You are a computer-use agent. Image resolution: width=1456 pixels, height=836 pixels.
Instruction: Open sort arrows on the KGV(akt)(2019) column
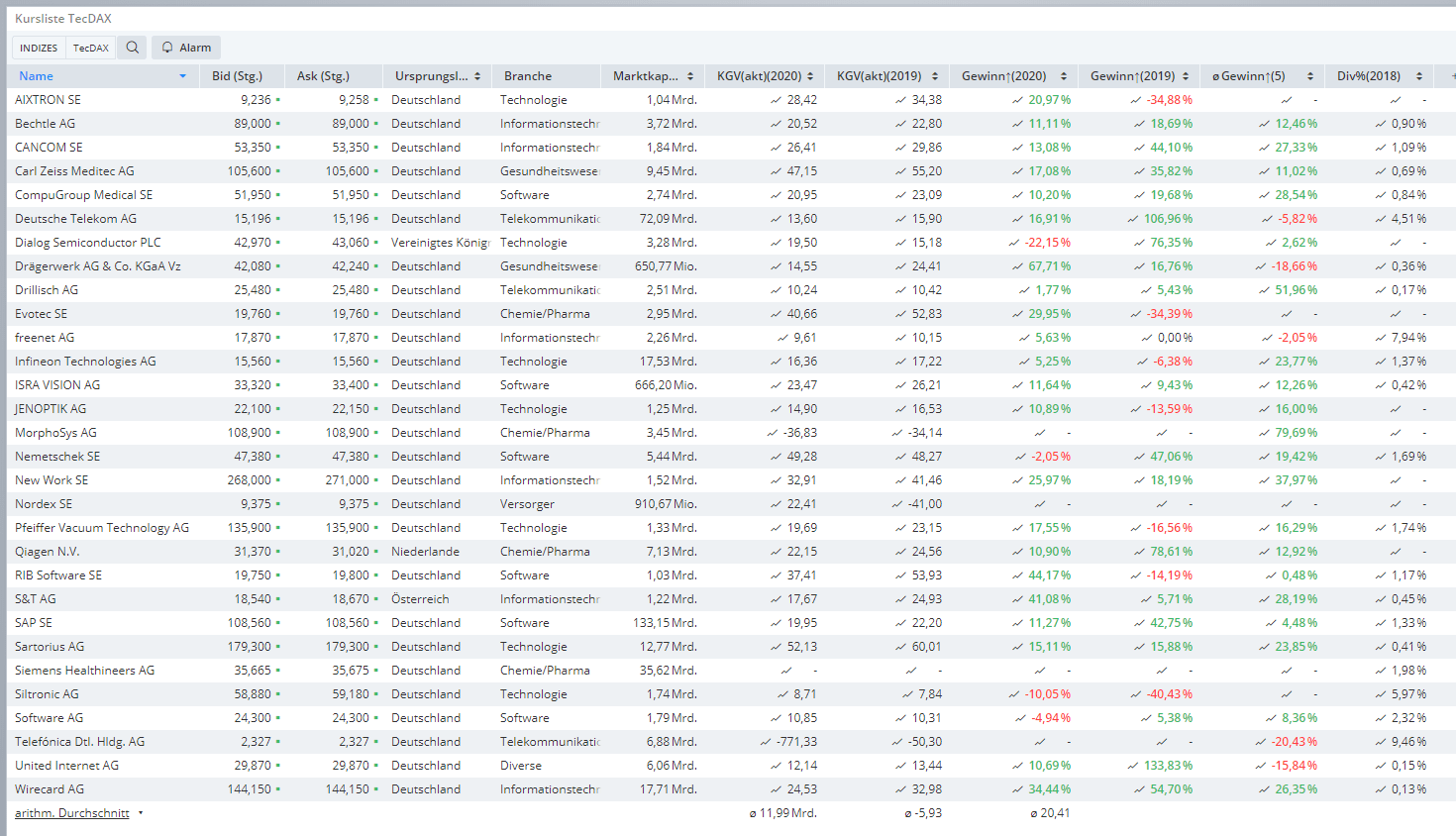[934, 76]
